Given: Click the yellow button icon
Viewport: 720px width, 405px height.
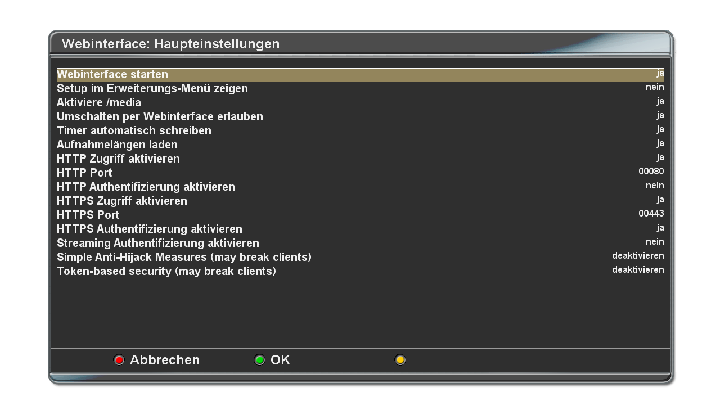Looking at the screenshot, I should [400, 360].
